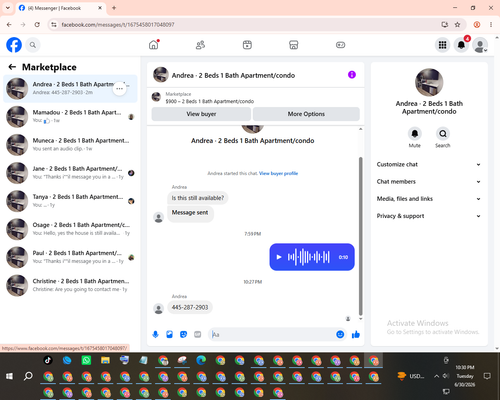Open the Mamadou conversation
Screen dimensions: 500x400
[70, 117]
